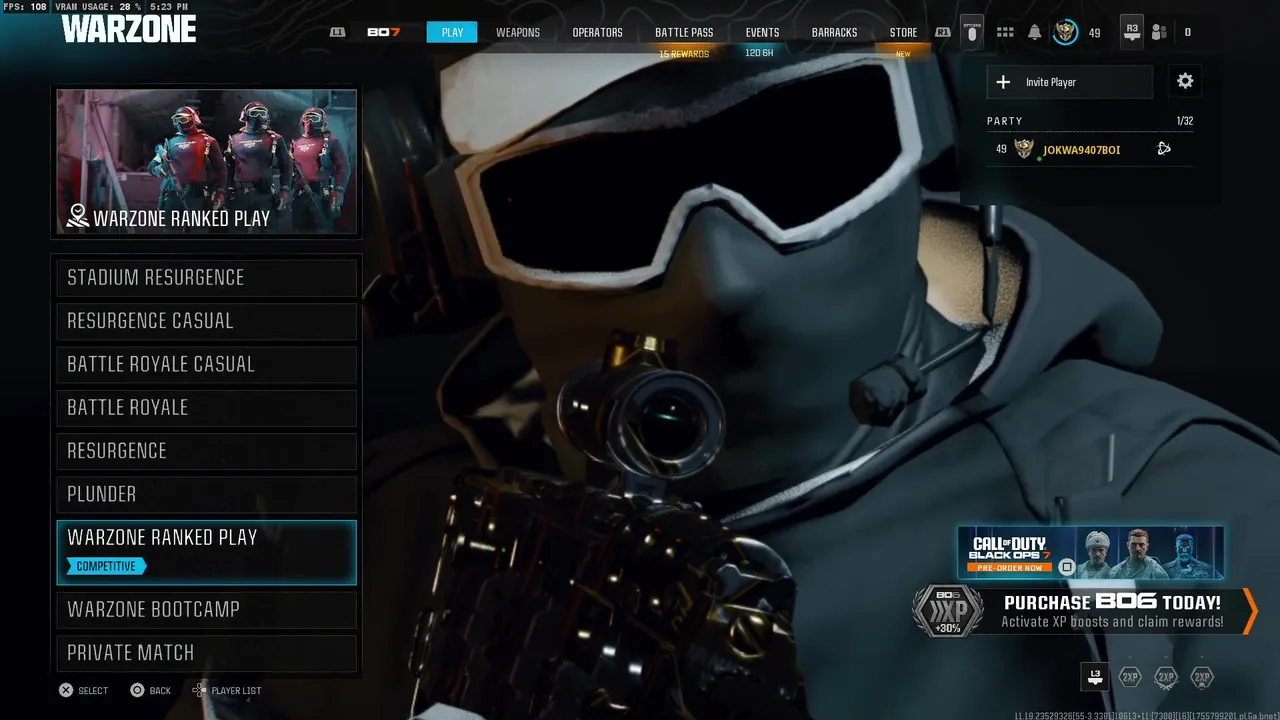Switch to the Weapons tab
This screenshot has height=720, width=1280.
coord(518,32)
